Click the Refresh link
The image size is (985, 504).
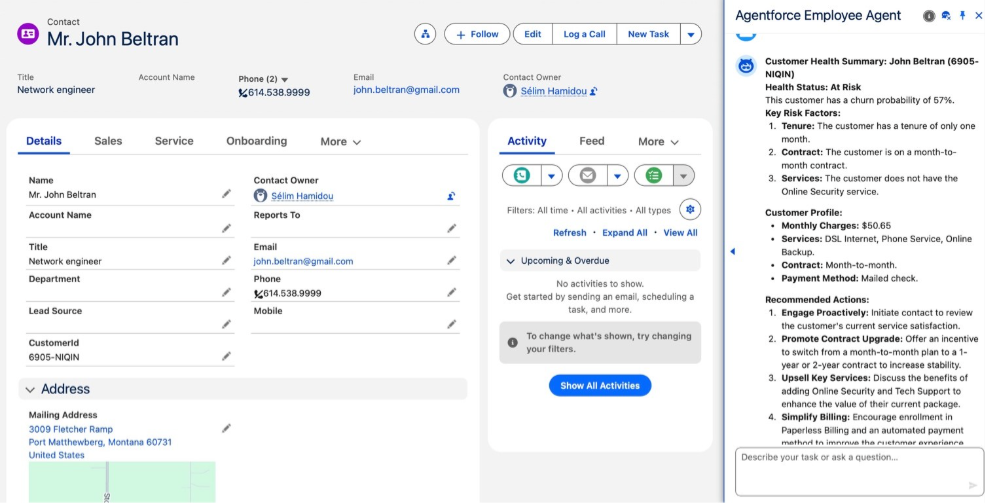coord(569,233)
